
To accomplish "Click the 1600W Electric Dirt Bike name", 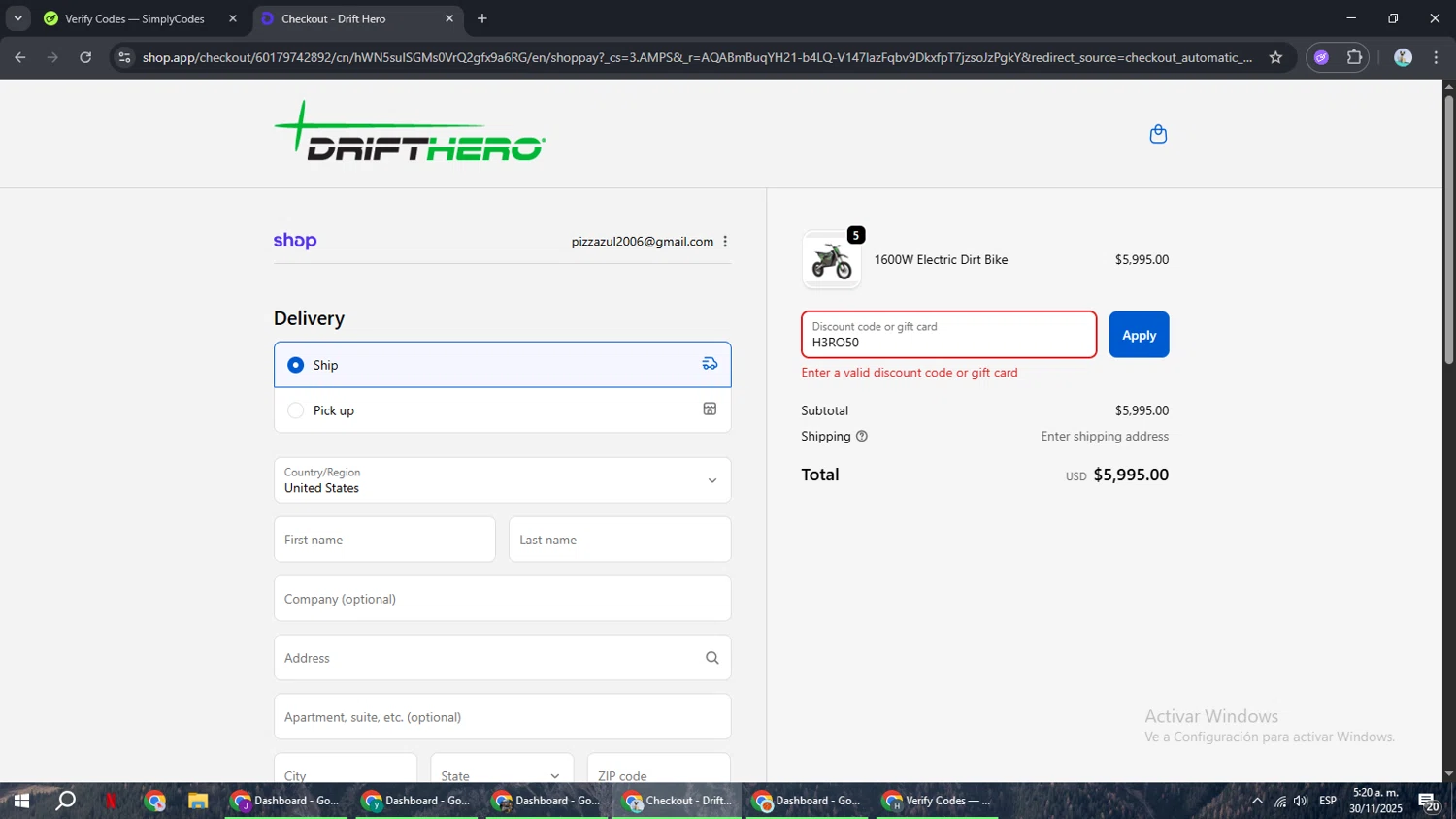I will [x=941, y=260].
